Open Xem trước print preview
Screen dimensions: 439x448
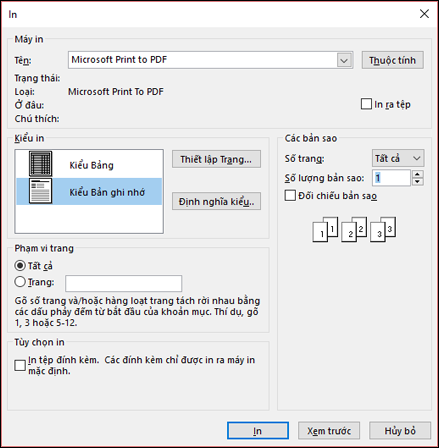(329, 431)
